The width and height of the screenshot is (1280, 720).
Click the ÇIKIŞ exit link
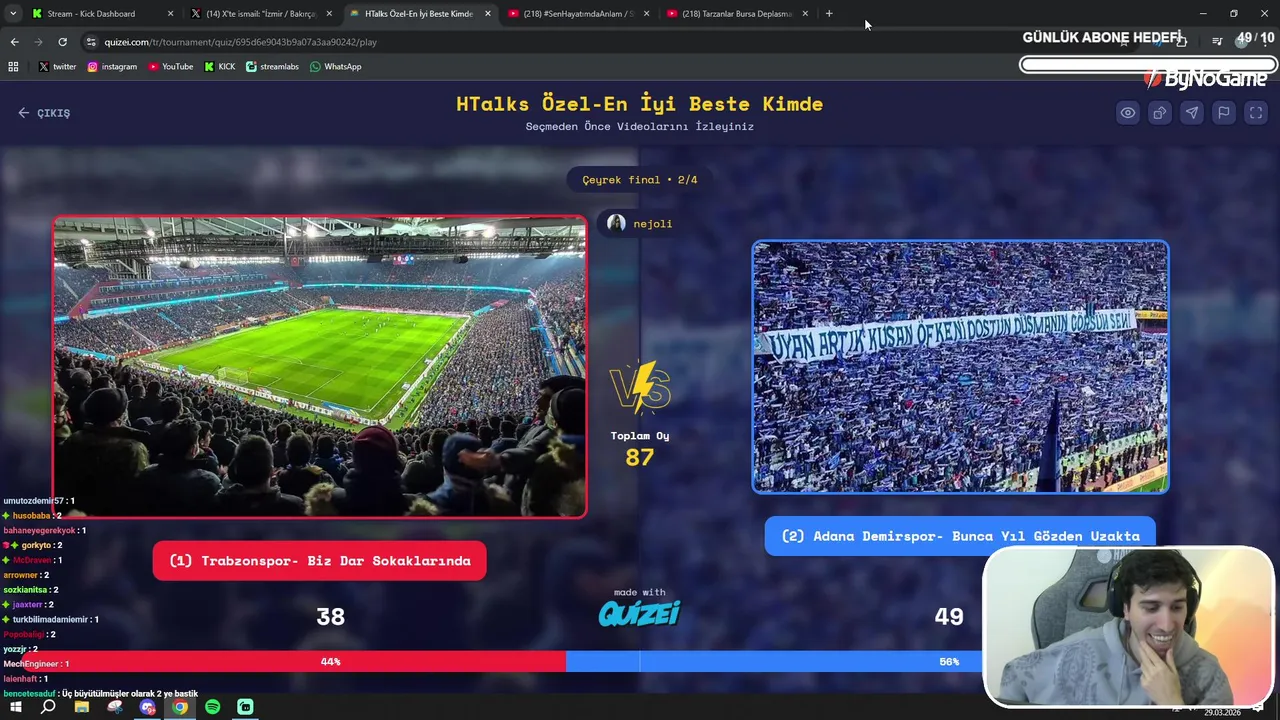tap(44, 113)
